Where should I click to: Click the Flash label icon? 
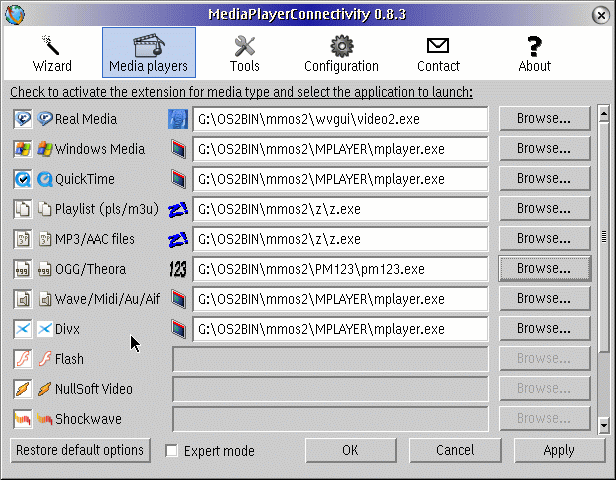[x=45, y=359]
